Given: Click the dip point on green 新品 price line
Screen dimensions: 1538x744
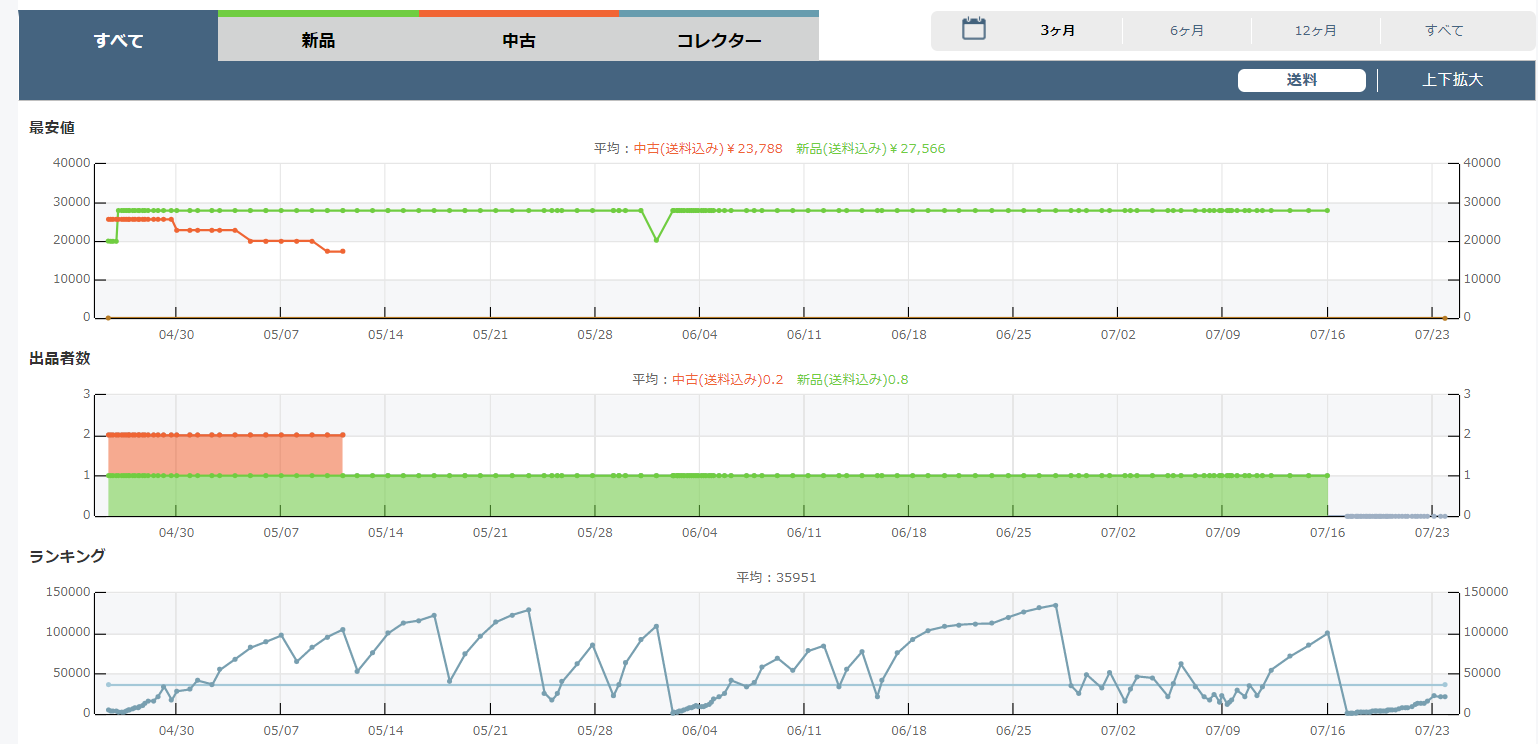Looking at the screenshot, I should click(656, 240).
